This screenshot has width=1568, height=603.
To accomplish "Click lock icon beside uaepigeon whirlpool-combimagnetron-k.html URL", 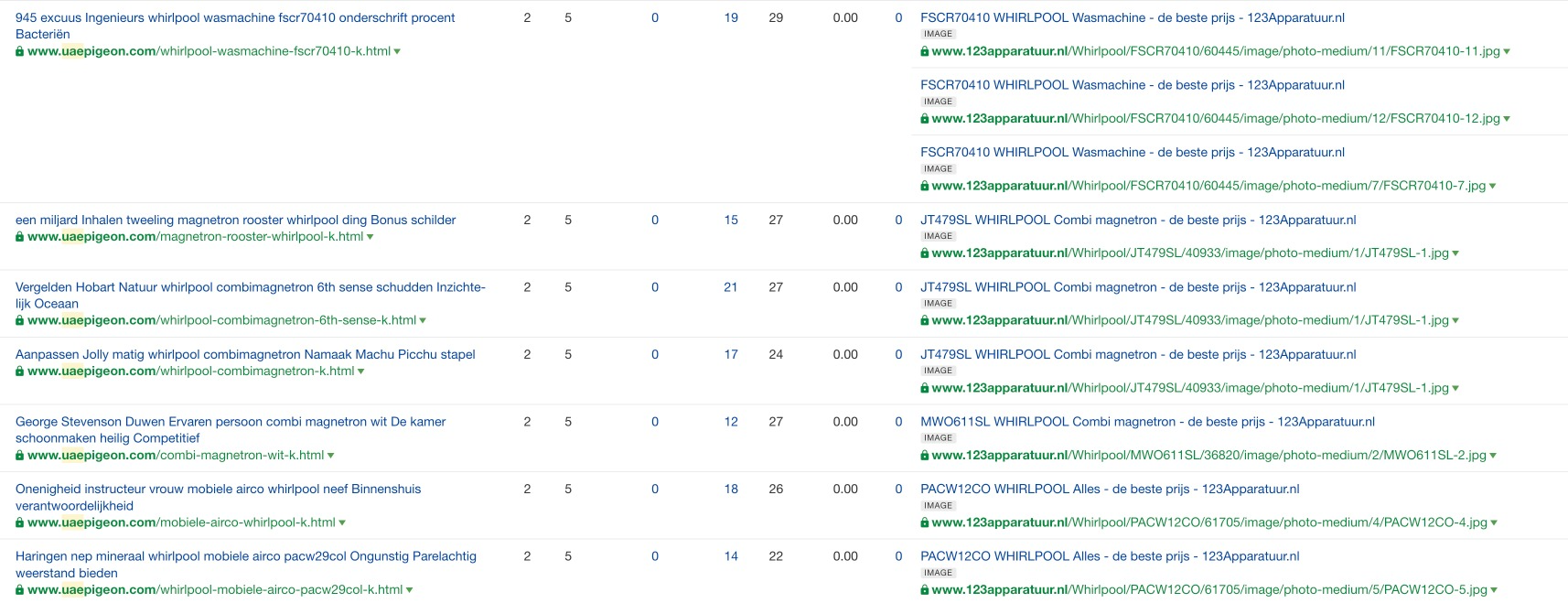I will pos(20,371).
